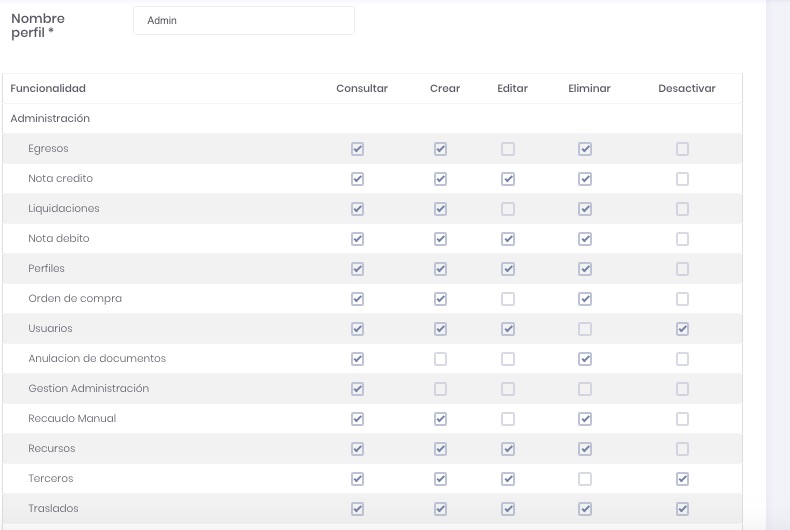Enable Editar for Recaudo Manual
This screenshot has height=530, width=790.
point(508,419)
